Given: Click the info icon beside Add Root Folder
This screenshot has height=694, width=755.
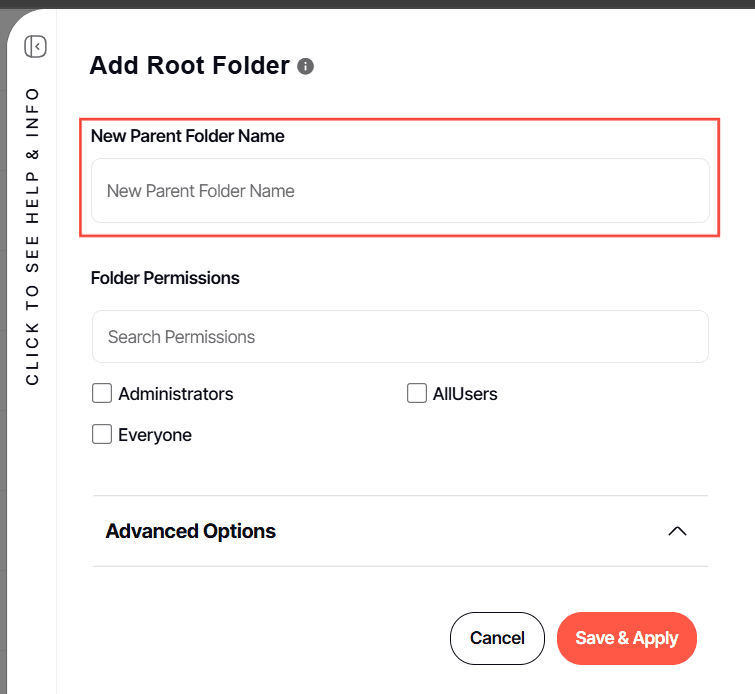Looking at the screenshot, I should (x=306, y=67).
